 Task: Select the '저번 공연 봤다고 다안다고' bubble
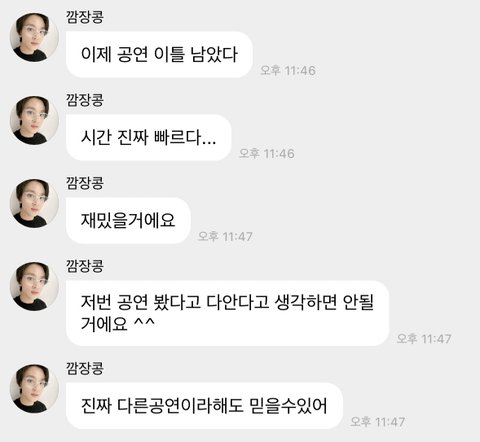[227, 313]
